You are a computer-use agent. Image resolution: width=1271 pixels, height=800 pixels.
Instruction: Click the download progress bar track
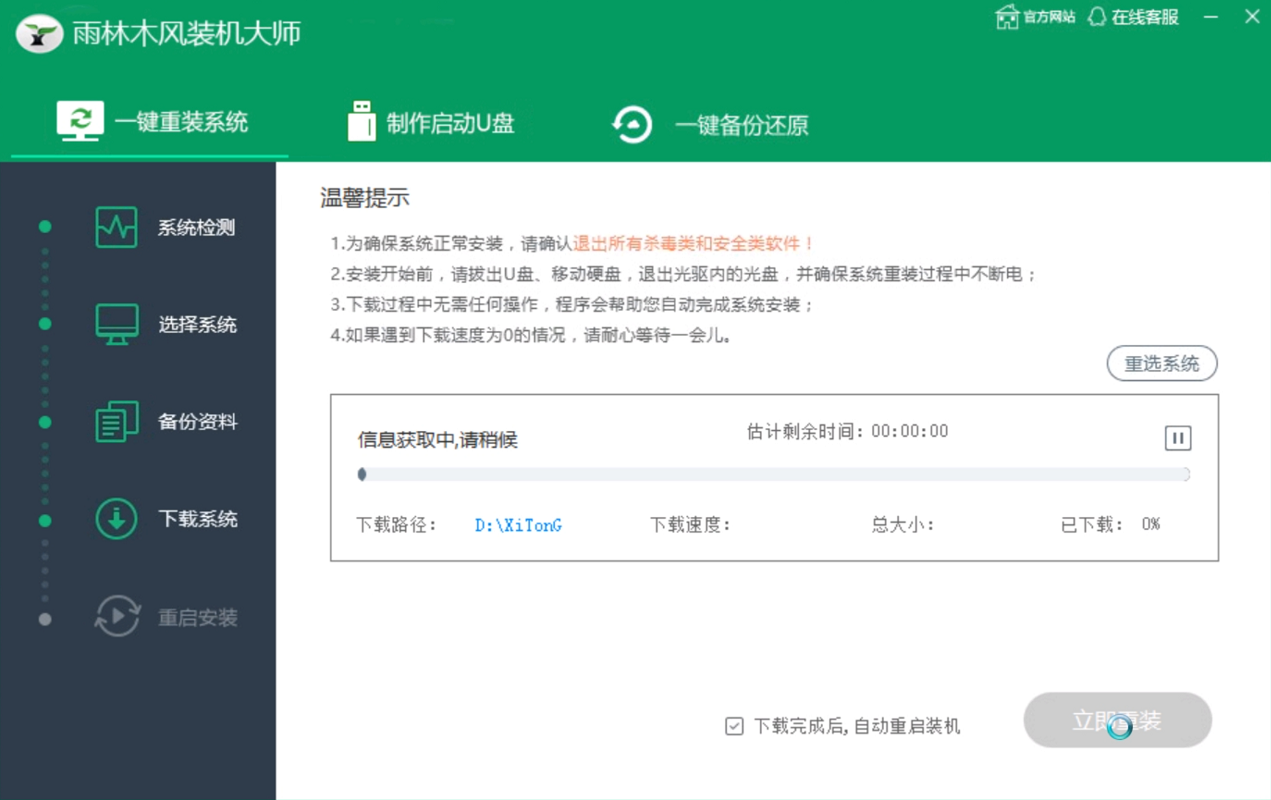click(774, 474)
